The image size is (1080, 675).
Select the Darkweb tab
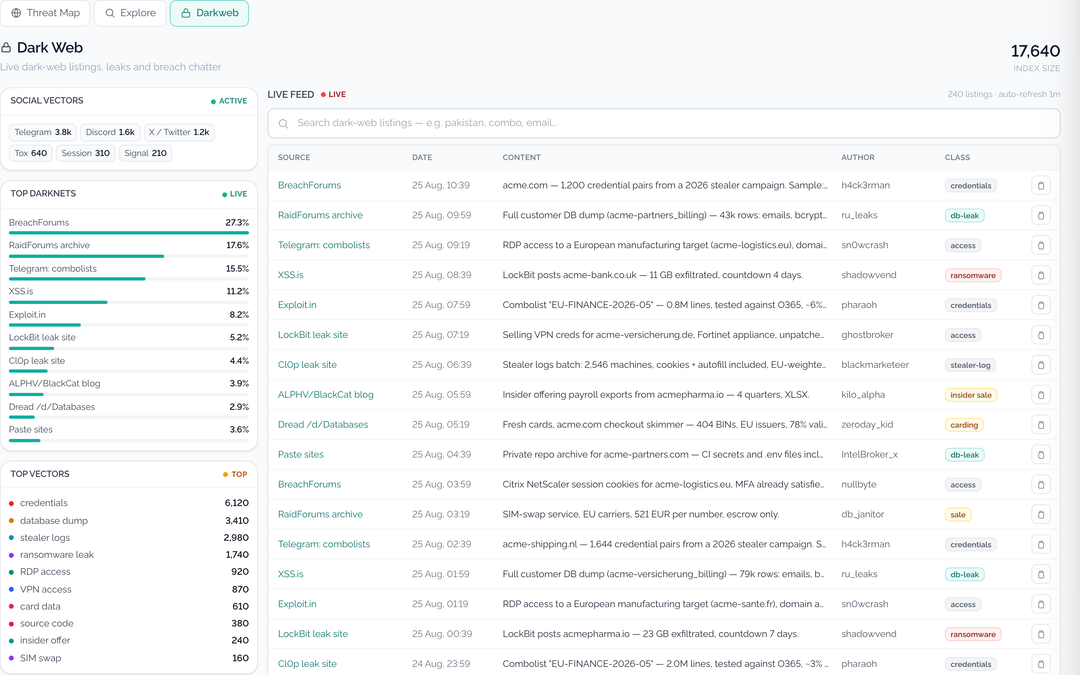(209, 13)
